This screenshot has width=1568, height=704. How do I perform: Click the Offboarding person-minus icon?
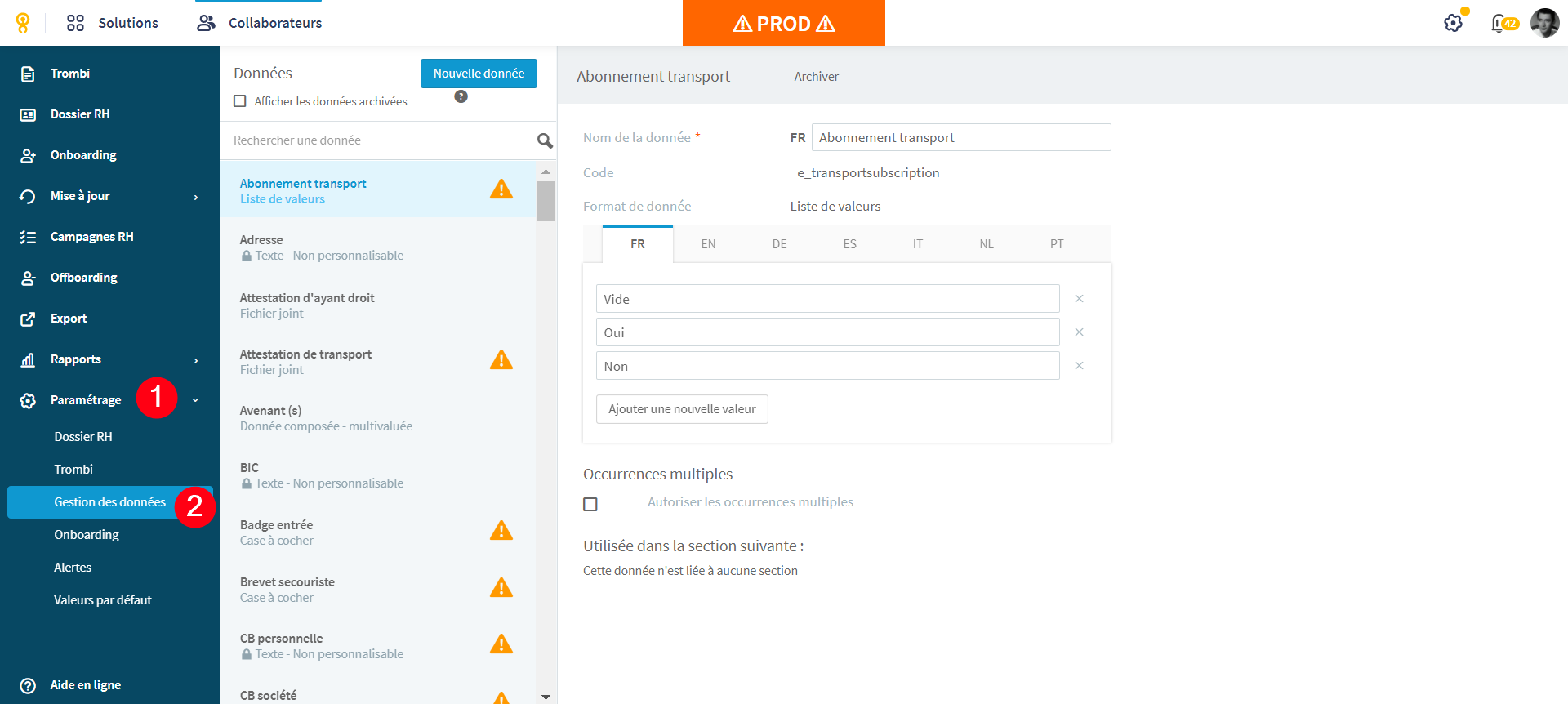coord(28,278)
